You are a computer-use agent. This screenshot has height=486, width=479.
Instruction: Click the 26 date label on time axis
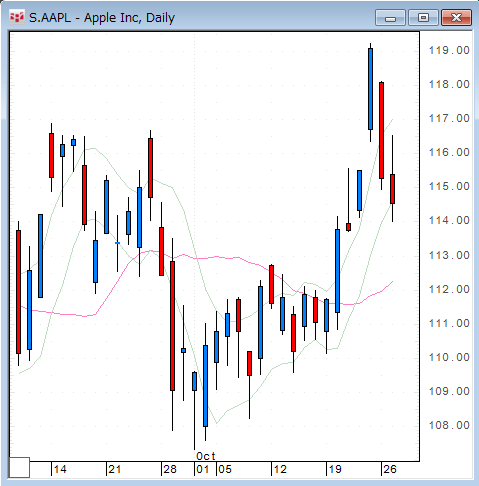(x=390, y=469)
